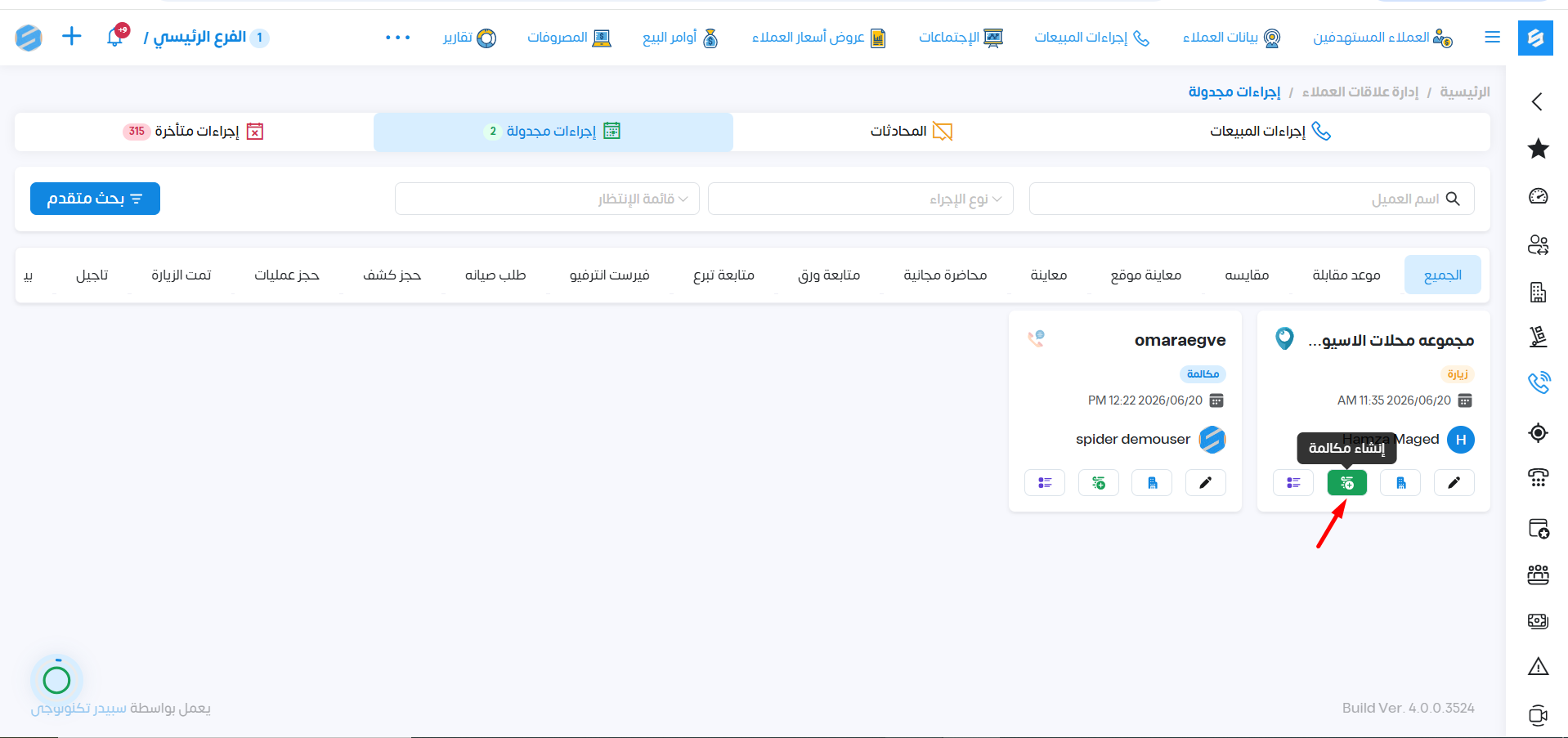Open the building icon button on مجموعه محلات card
Image resolution: width=1568 pixels, height=738 pixels.
click(x=1400, y=483)
